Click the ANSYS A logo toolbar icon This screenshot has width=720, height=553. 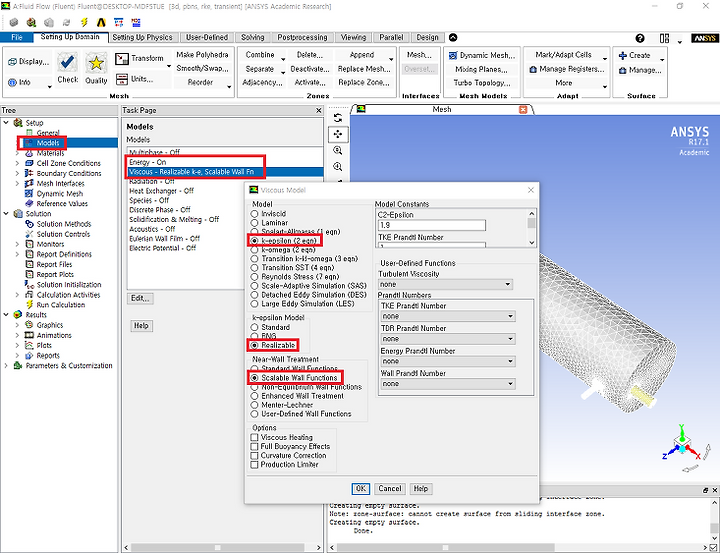[101, 22]
